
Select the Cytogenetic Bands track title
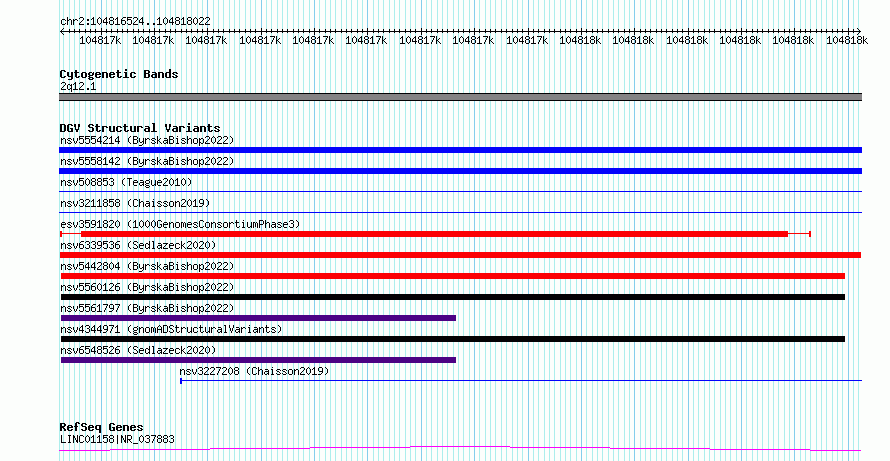point(119,74)
